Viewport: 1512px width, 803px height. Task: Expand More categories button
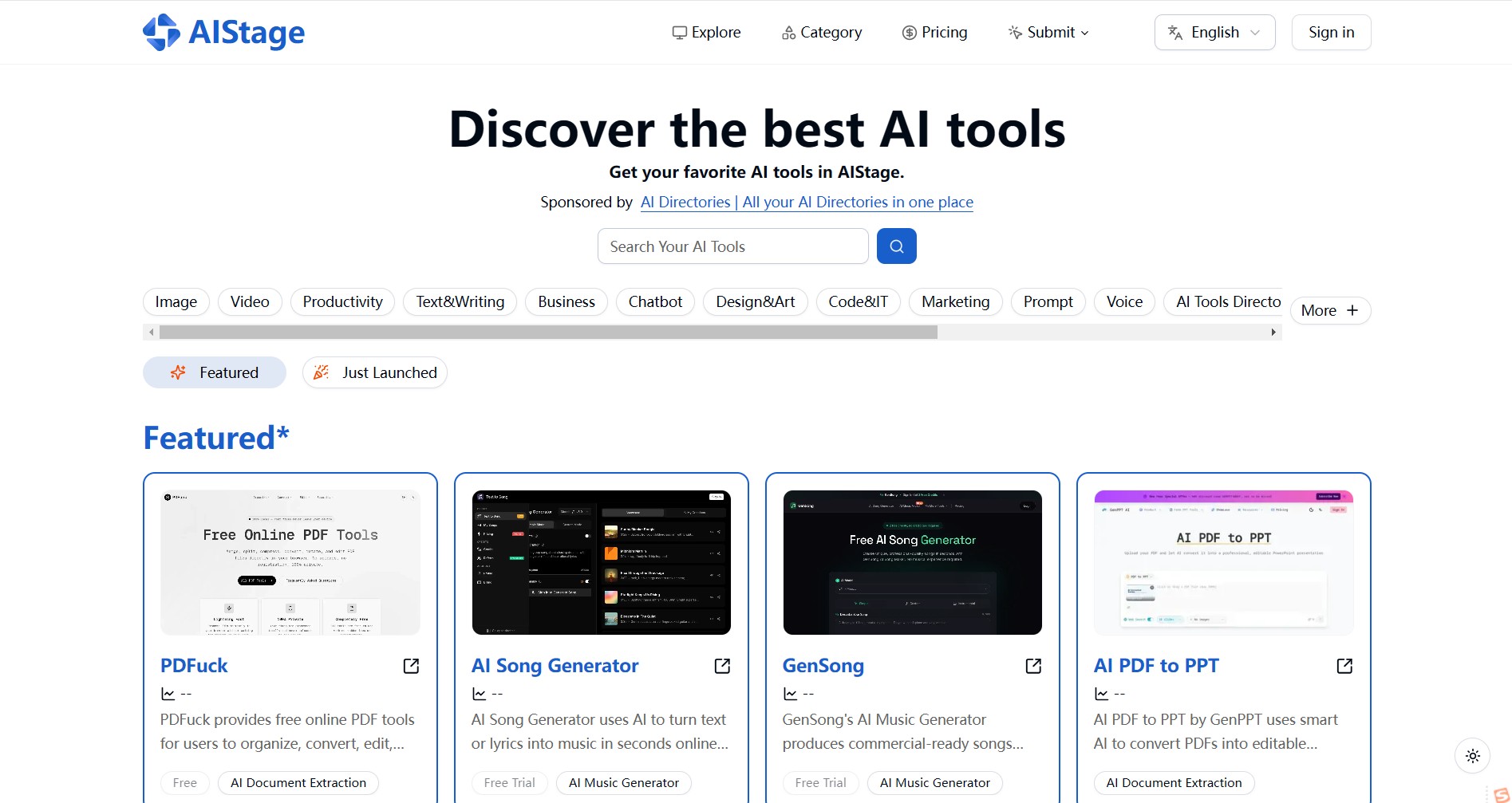[x=1330, y=310]
